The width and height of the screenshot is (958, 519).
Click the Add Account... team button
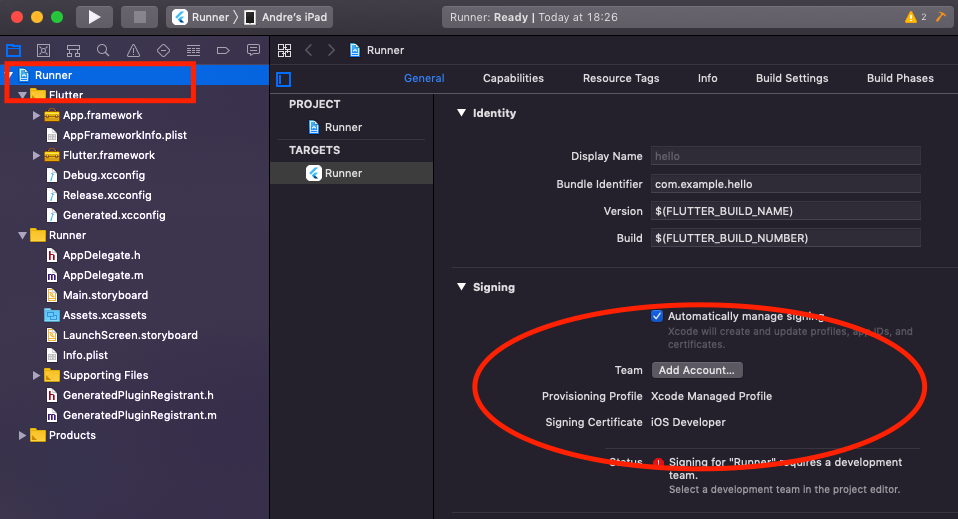697,370
